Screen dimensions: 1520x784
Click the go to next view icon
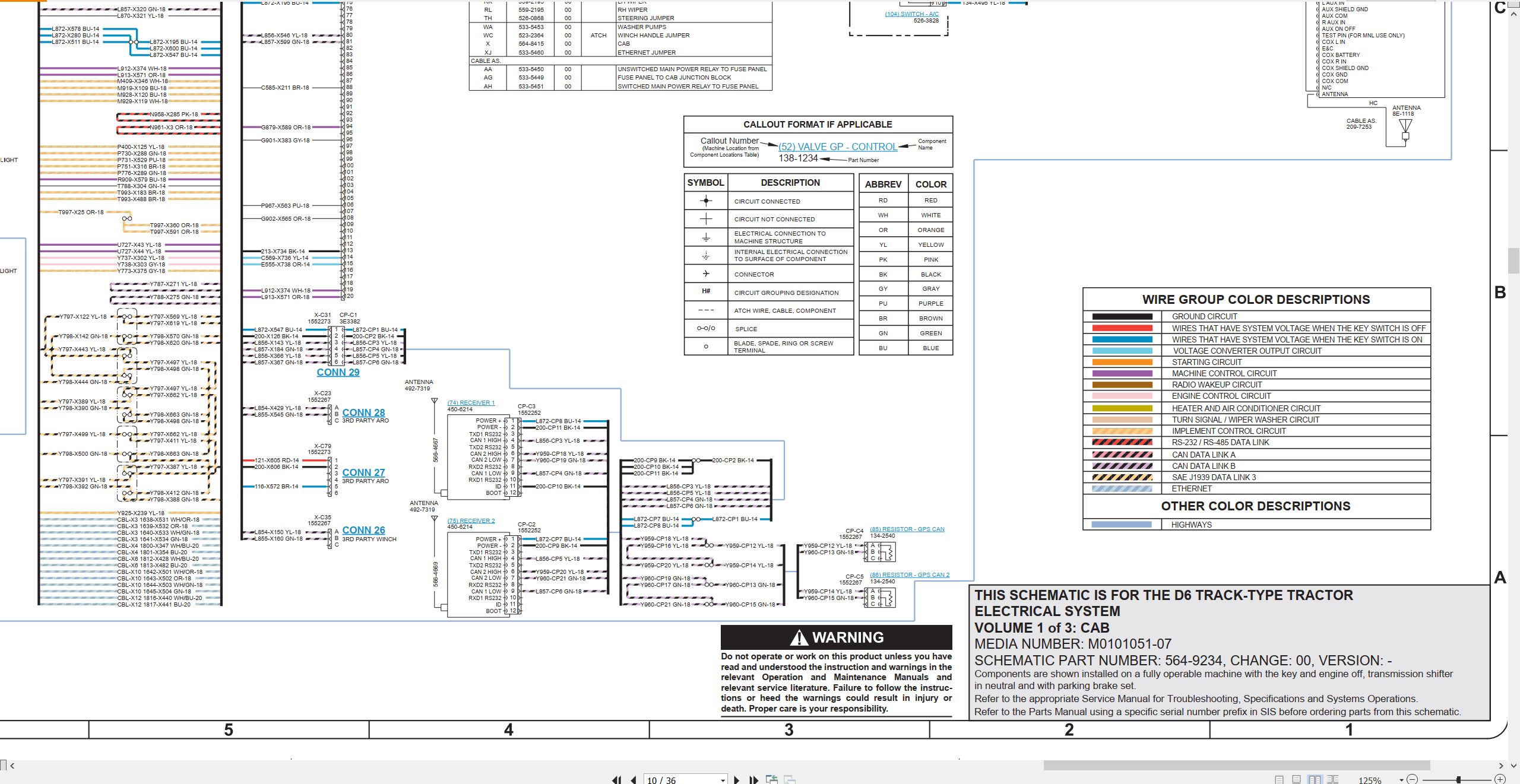[x=790, y=779]
